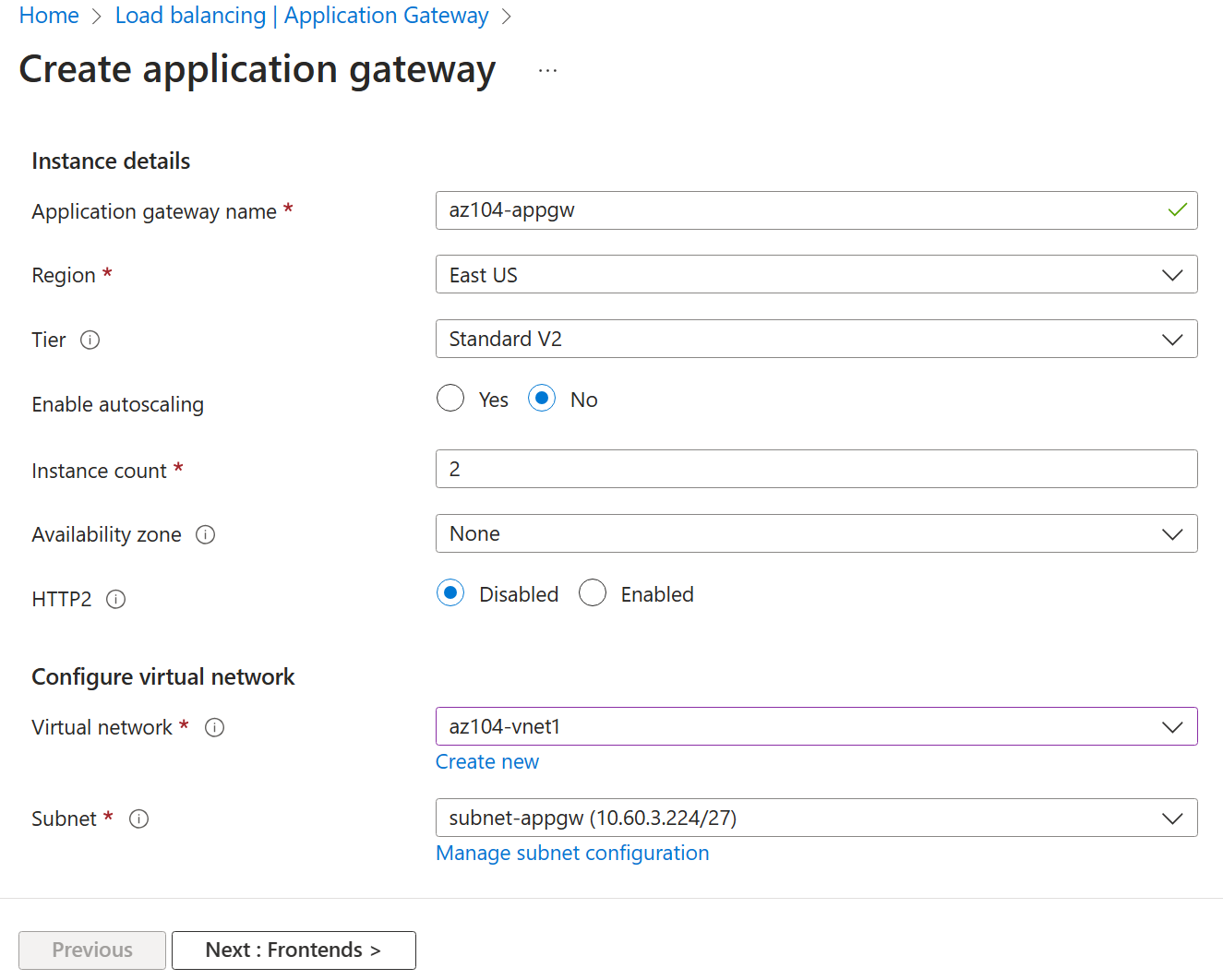Viewport: 1223px width, 980px height.
Task: Select No for Enable autoscaling
Action: (542, 398)
